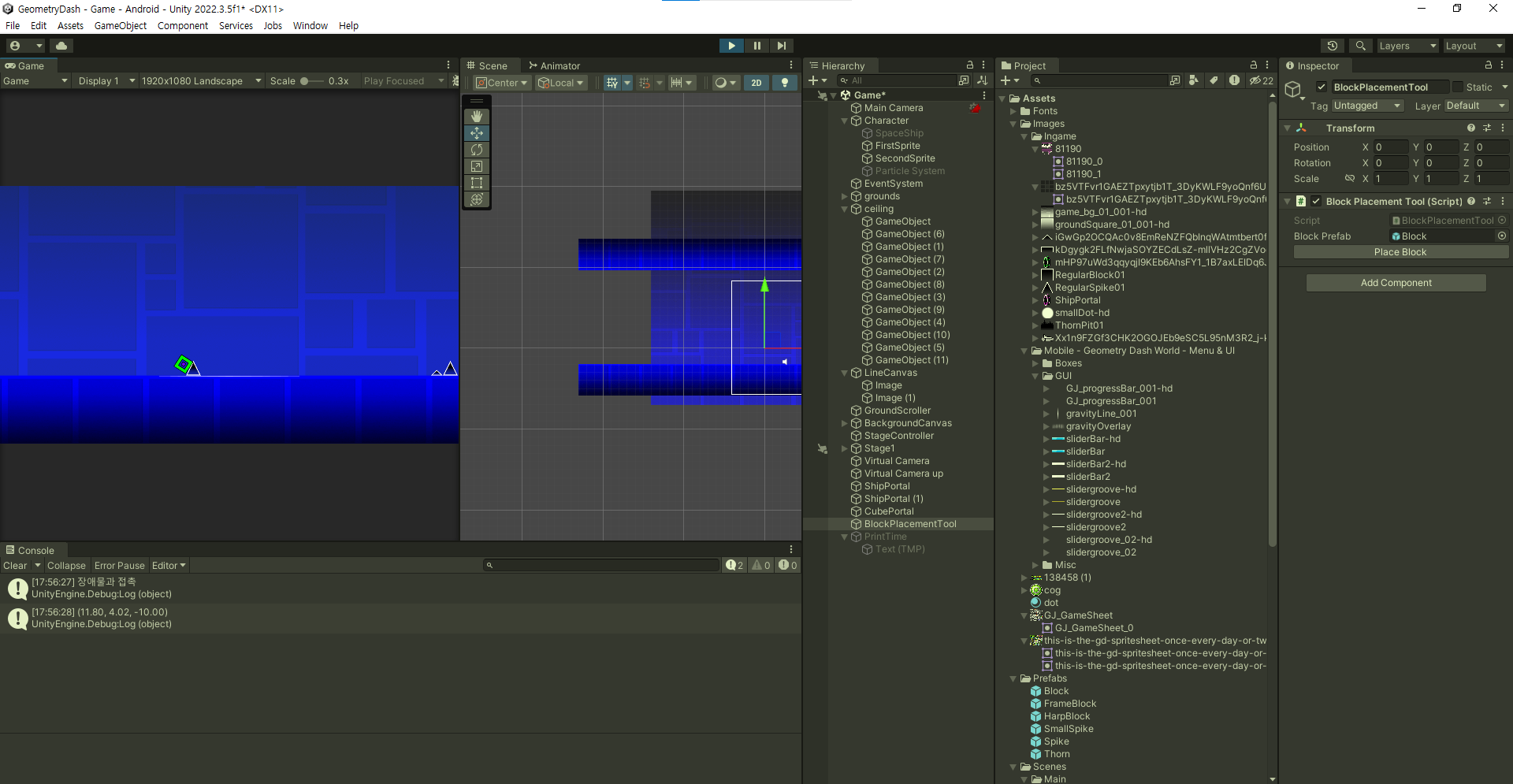The height and width of the screenshot is (784, 1513).
Task: Click Position X field in Transform
Action: pos(1391,147)
